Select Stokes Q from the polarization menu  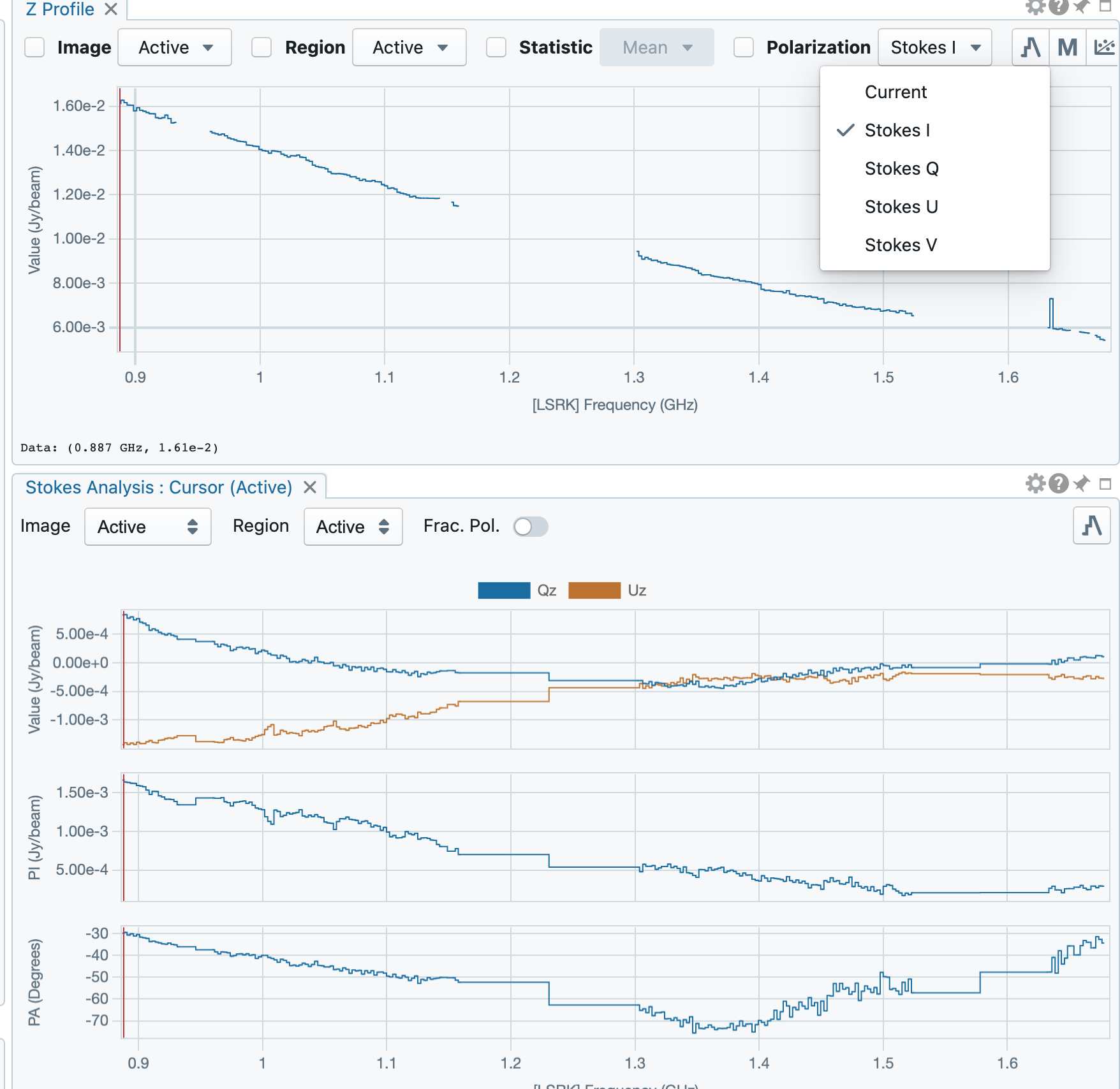(x=902, y=168)
